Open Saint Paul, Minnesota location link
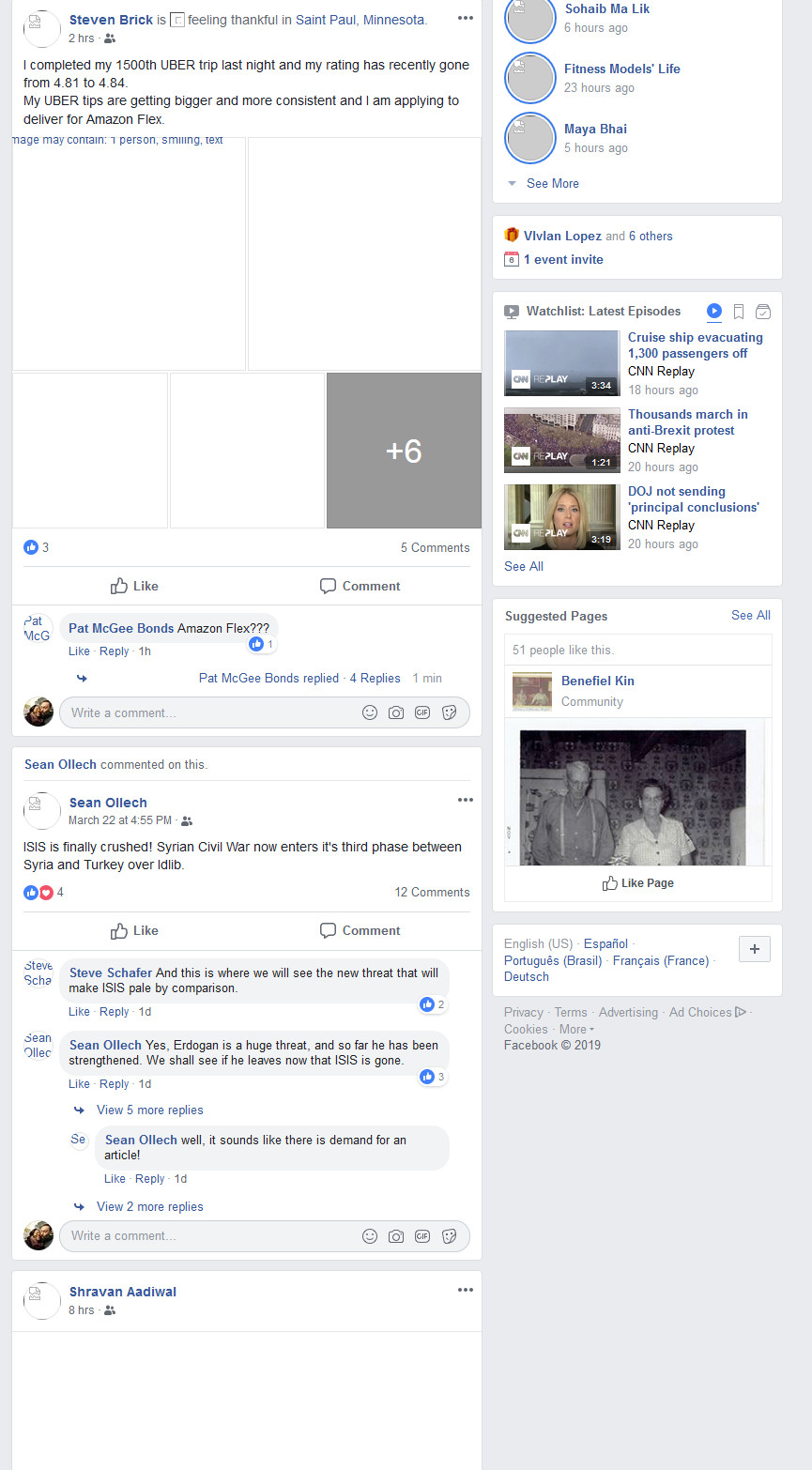The width and height of the screenshot is (812, 1470). pos(360,20)
